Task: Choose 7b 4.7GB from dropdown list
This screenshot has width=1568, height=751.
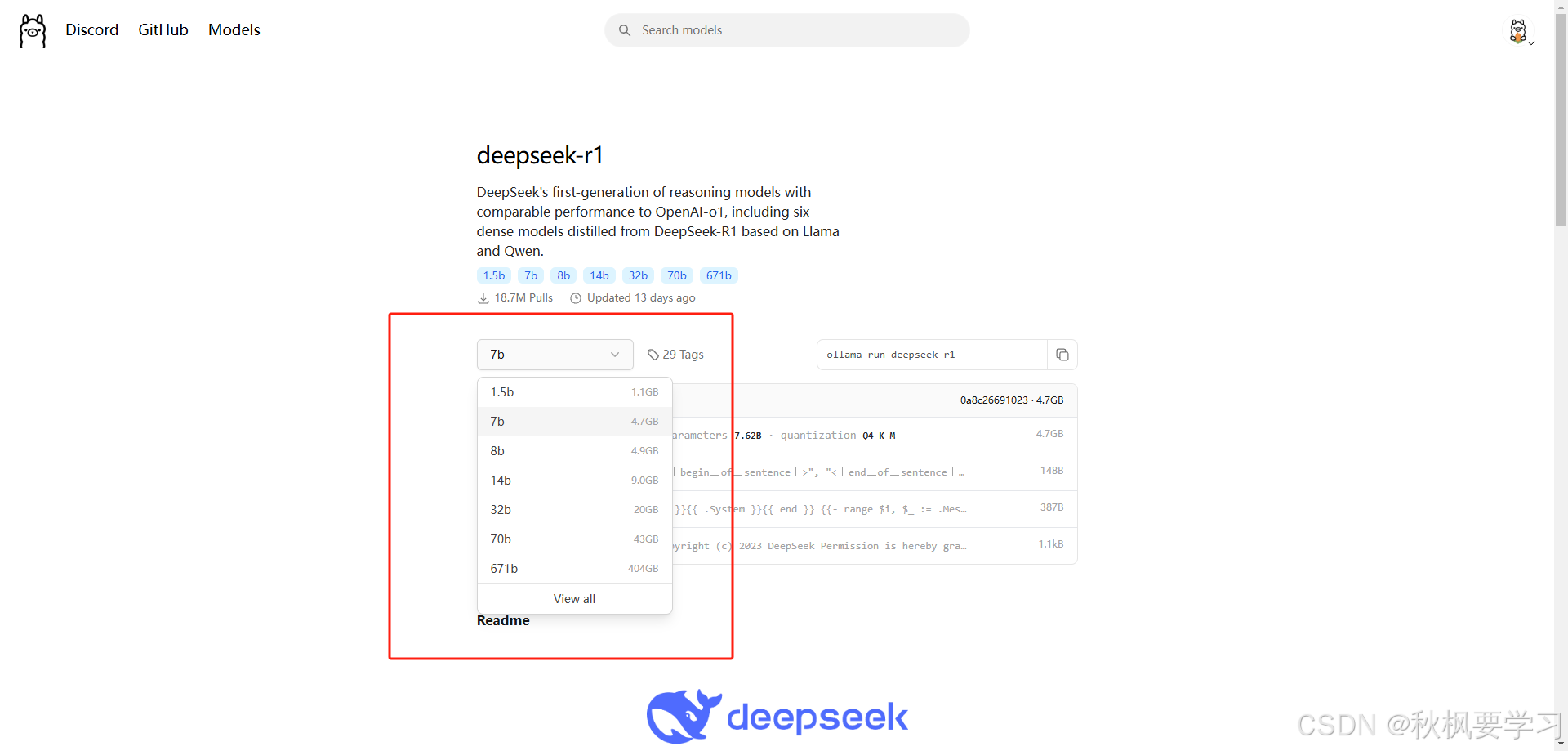Action: click(574, 422)
